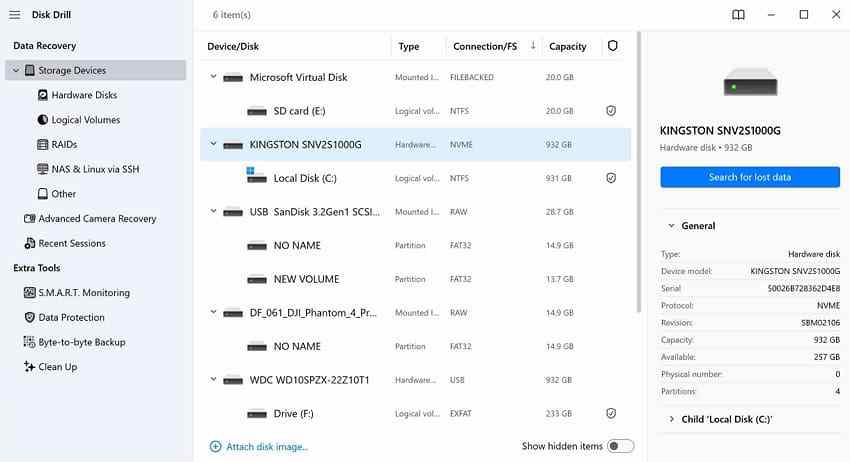This screenshot has height=462, width=850.
Task: Click Attach disk image link
Action: click(x=267, y=447)
